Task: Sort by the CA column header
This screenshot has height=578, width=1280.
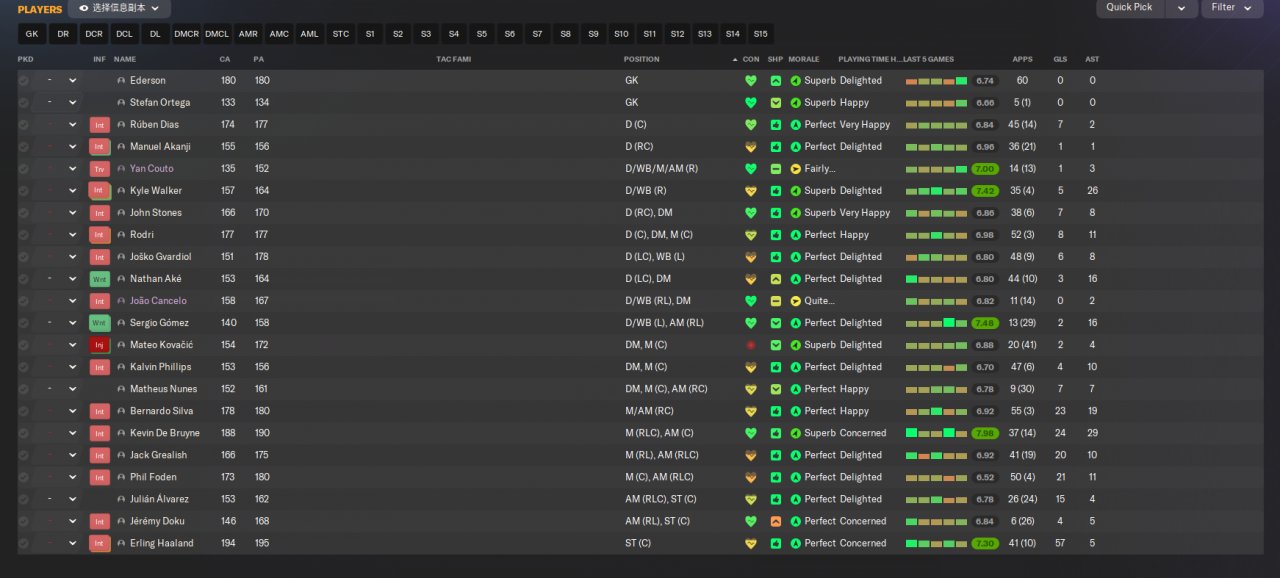Action: [225, 59]
